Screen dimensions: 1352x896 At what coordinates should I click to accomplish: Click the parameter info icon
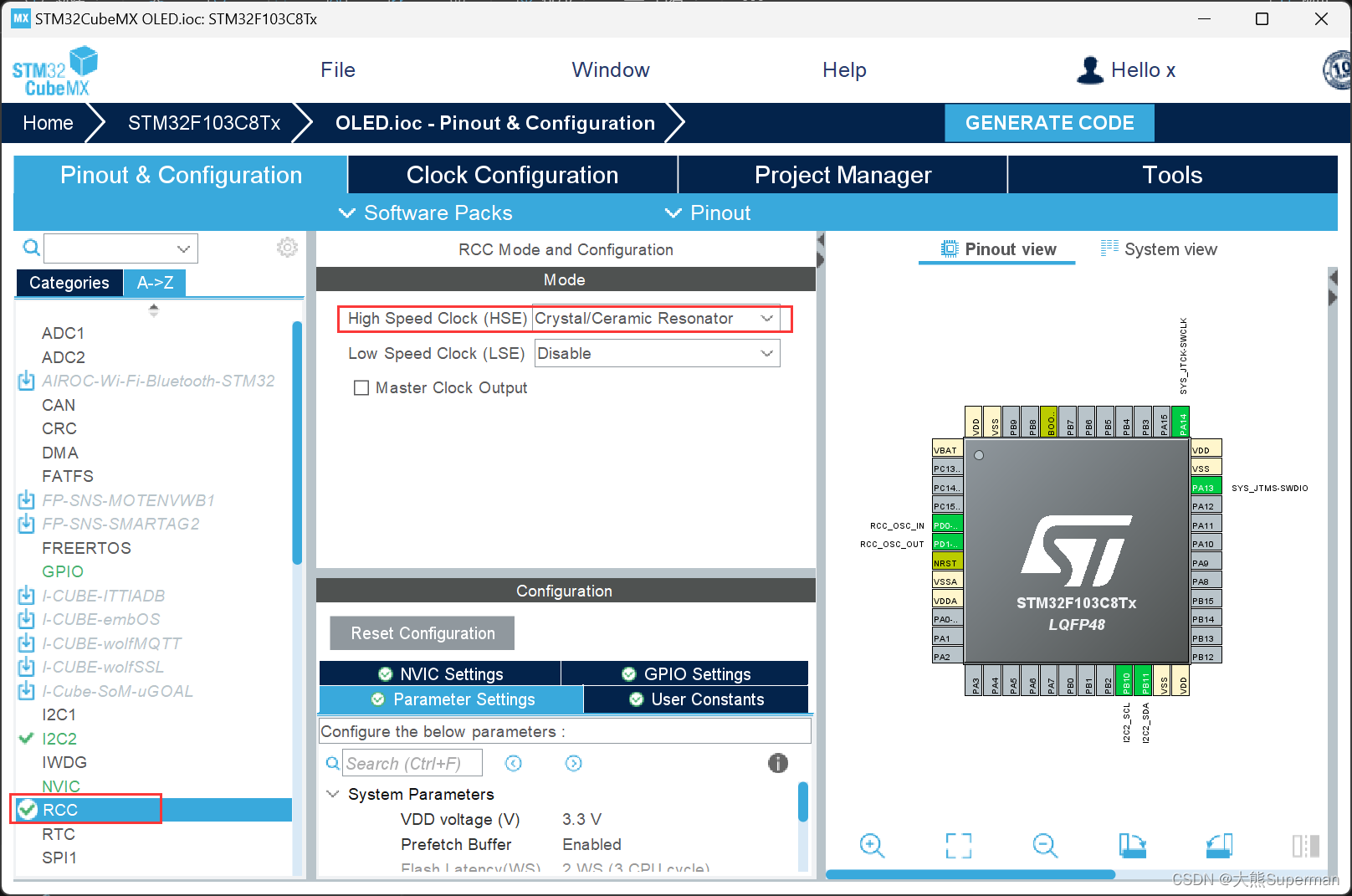point(778,763)
